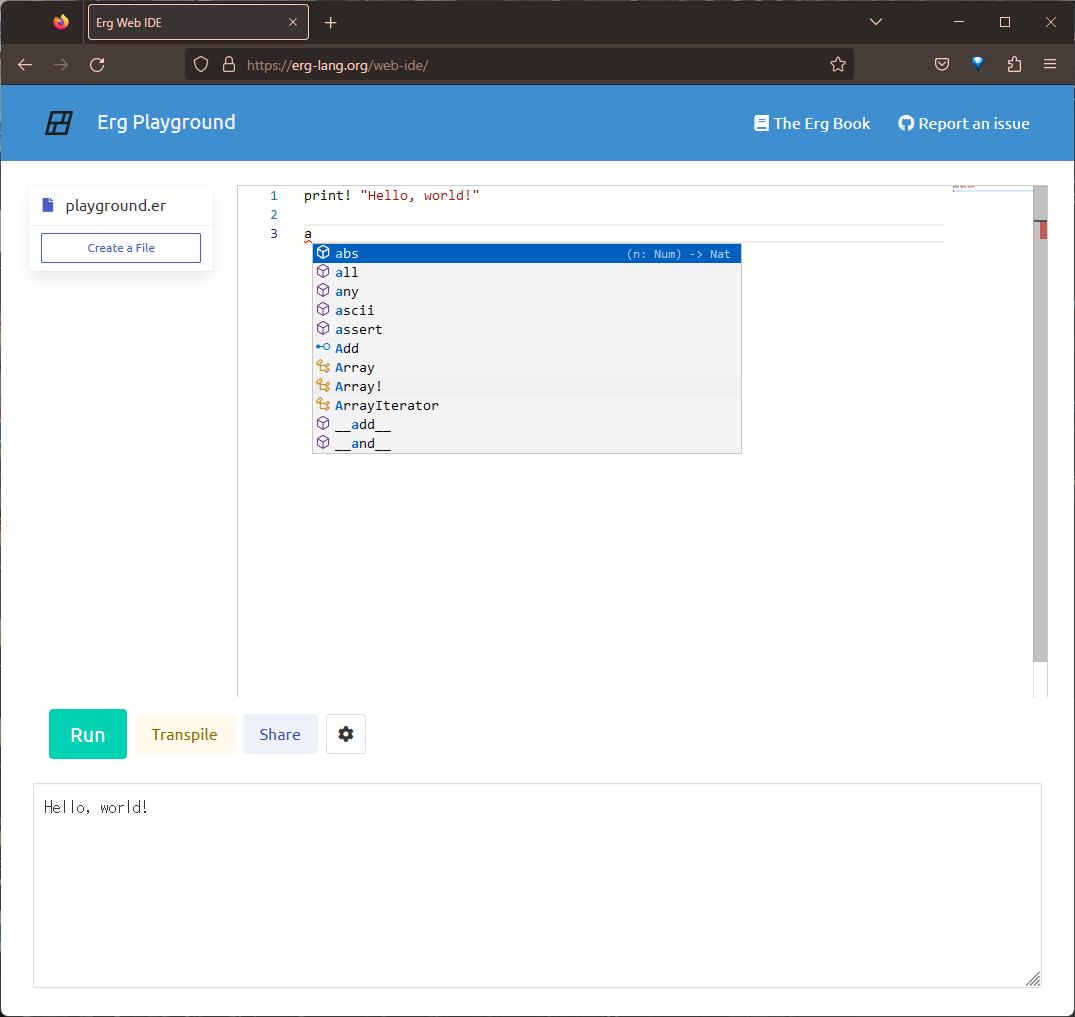Open The Erg Book link
The image size is (1075, 1017).
(812, 123)
